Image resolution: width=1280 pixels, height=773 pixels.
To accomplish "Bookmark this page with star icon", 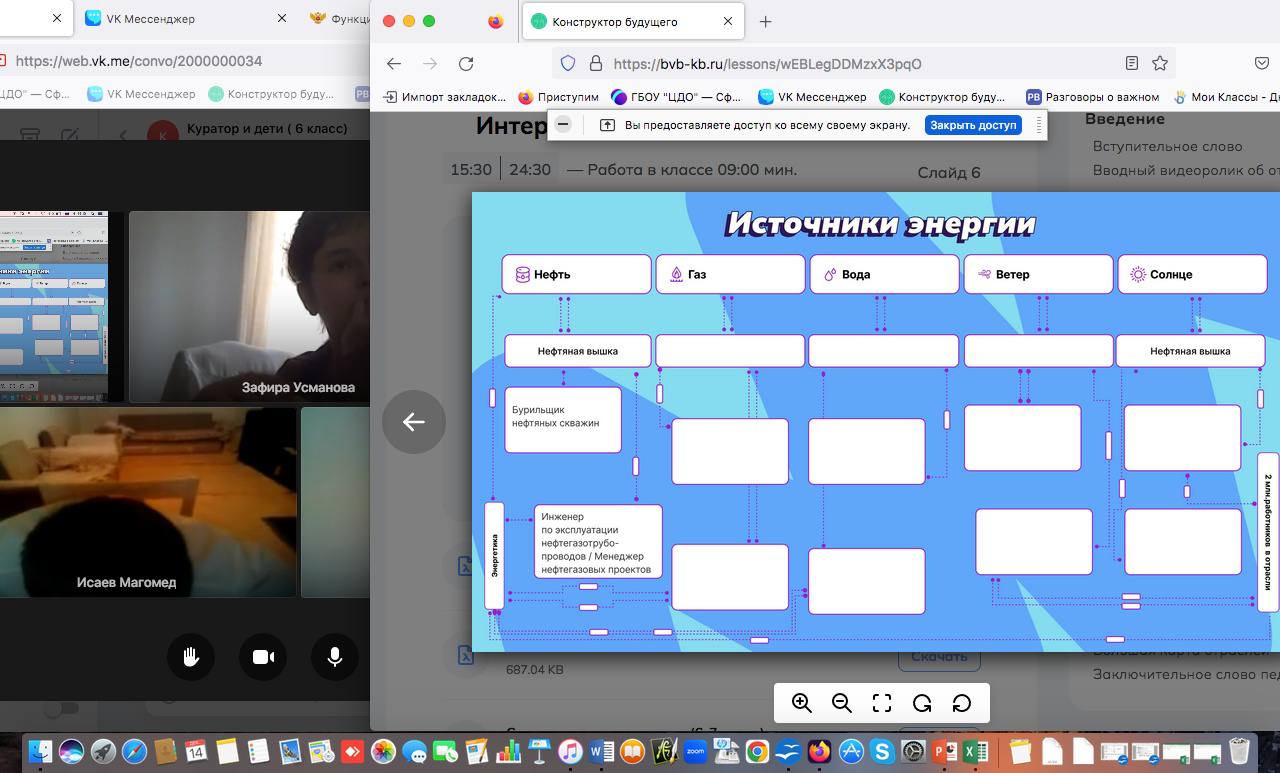I will tap(1160, 63).
